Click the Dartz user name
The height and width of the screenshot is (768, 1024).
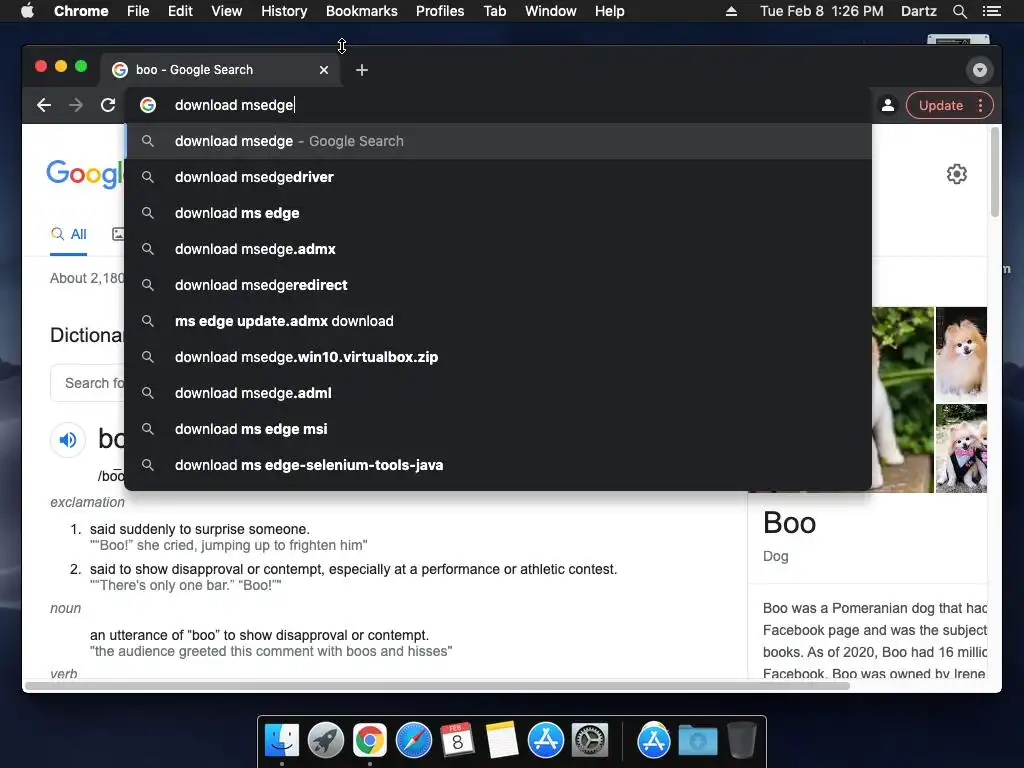tap(918, 11)
